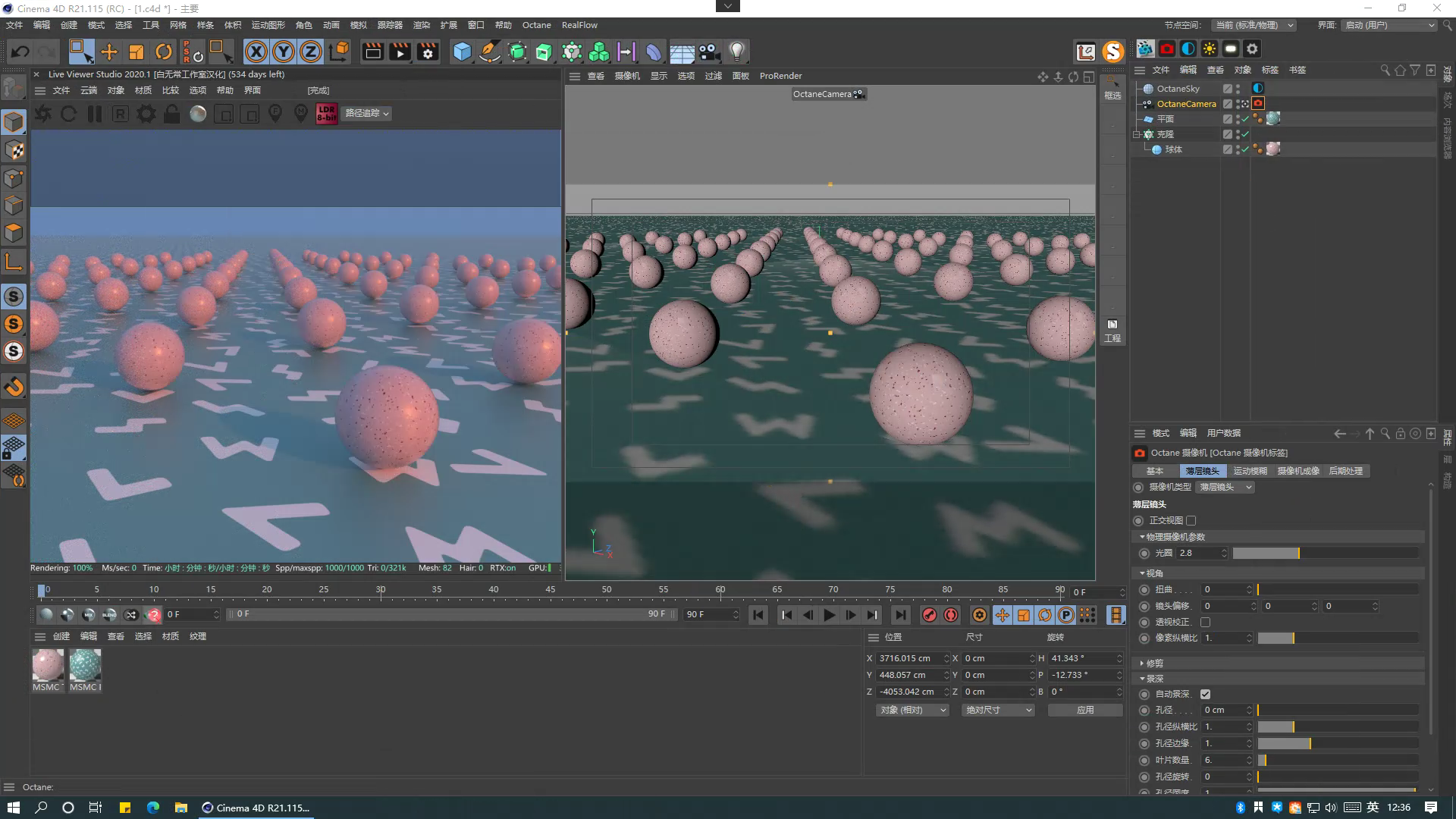
Task: Enable the 正交视图 checkbox
Action: pyautogui.click(x=1191, y=520)
